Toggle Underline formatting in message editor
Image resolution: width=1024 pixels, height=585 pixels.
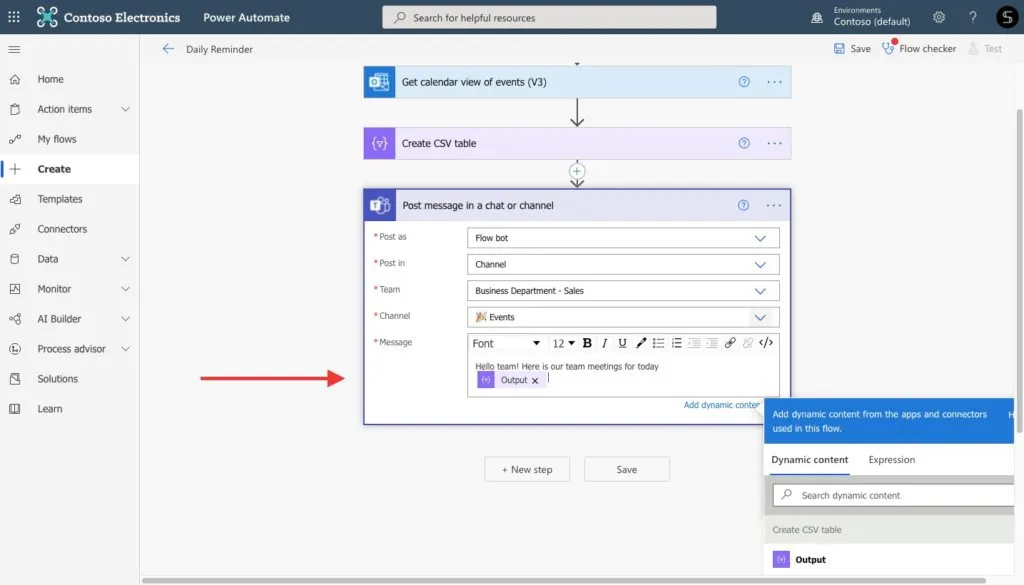point(622,343)
